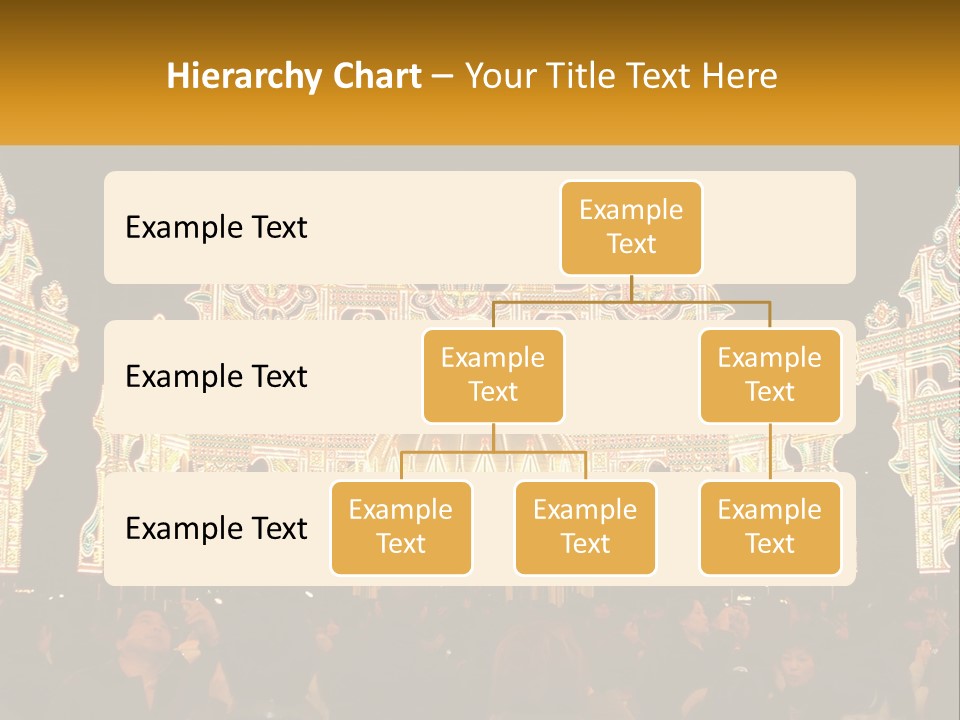Select the third-level middle hierarchy box
The height and width of the screenshot is (720, 960).
coord(585,527)
